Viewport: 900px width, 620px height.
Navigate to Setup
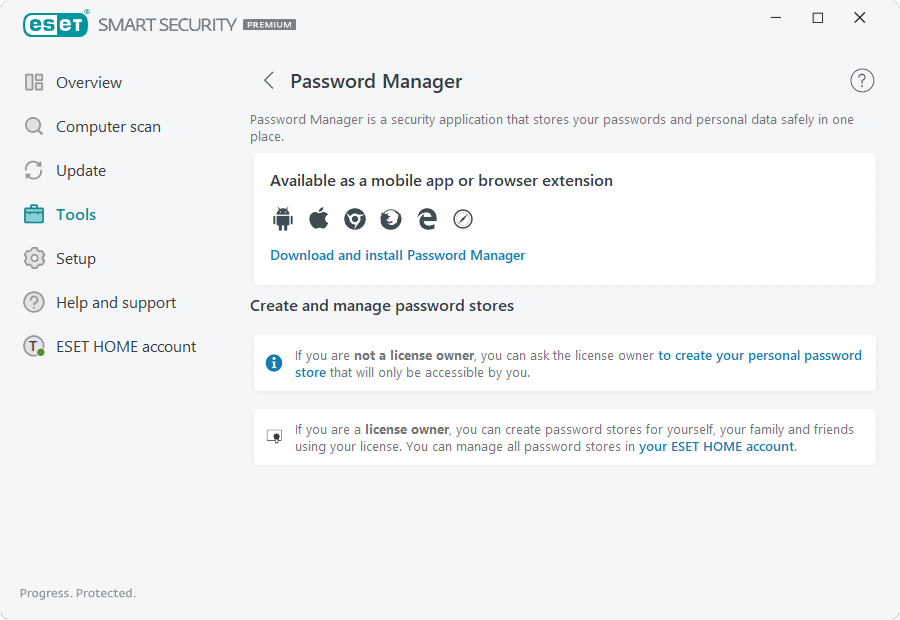75,259
